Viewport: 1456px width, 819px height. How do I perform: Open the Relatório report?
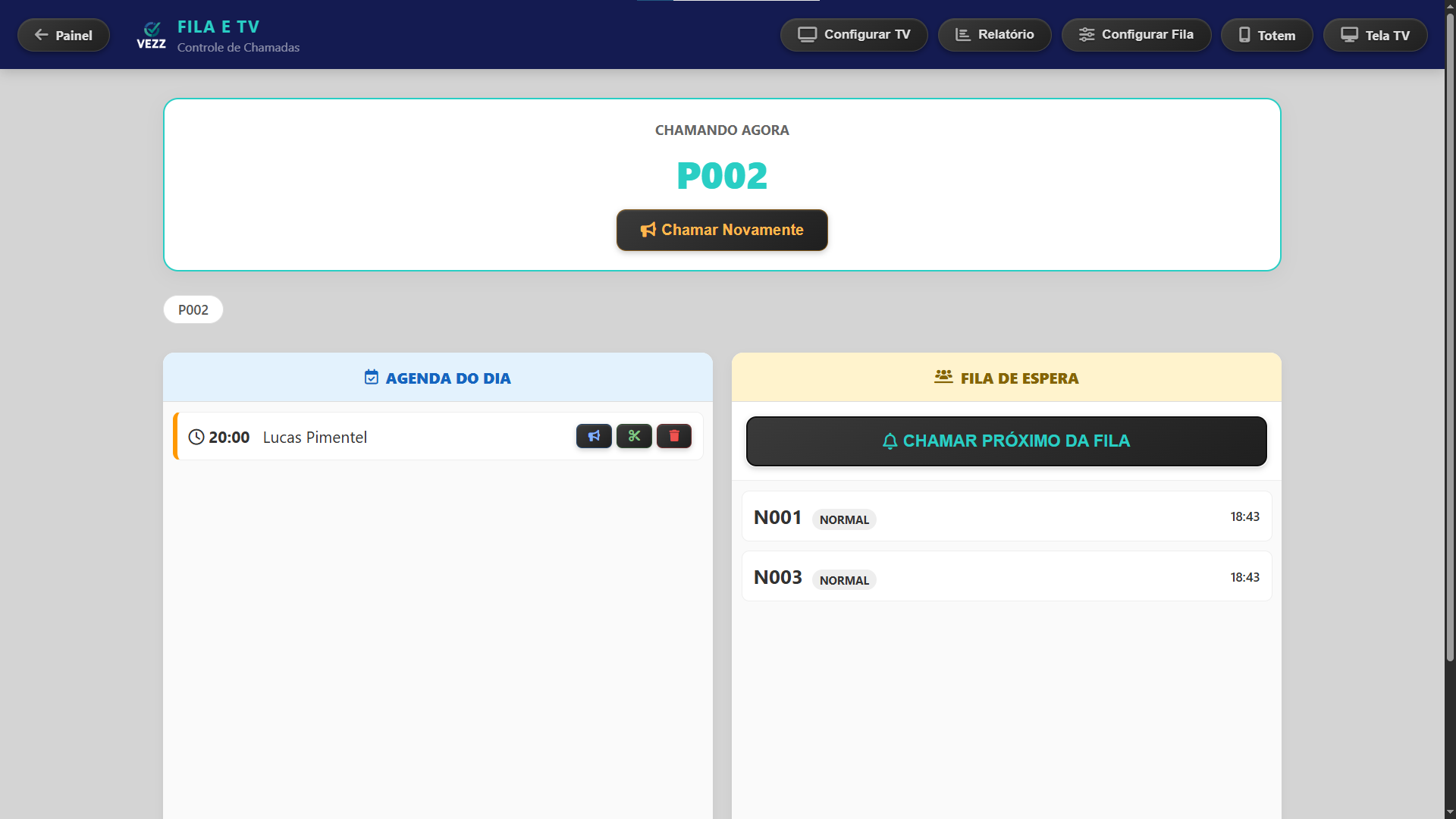coord(994,35)
